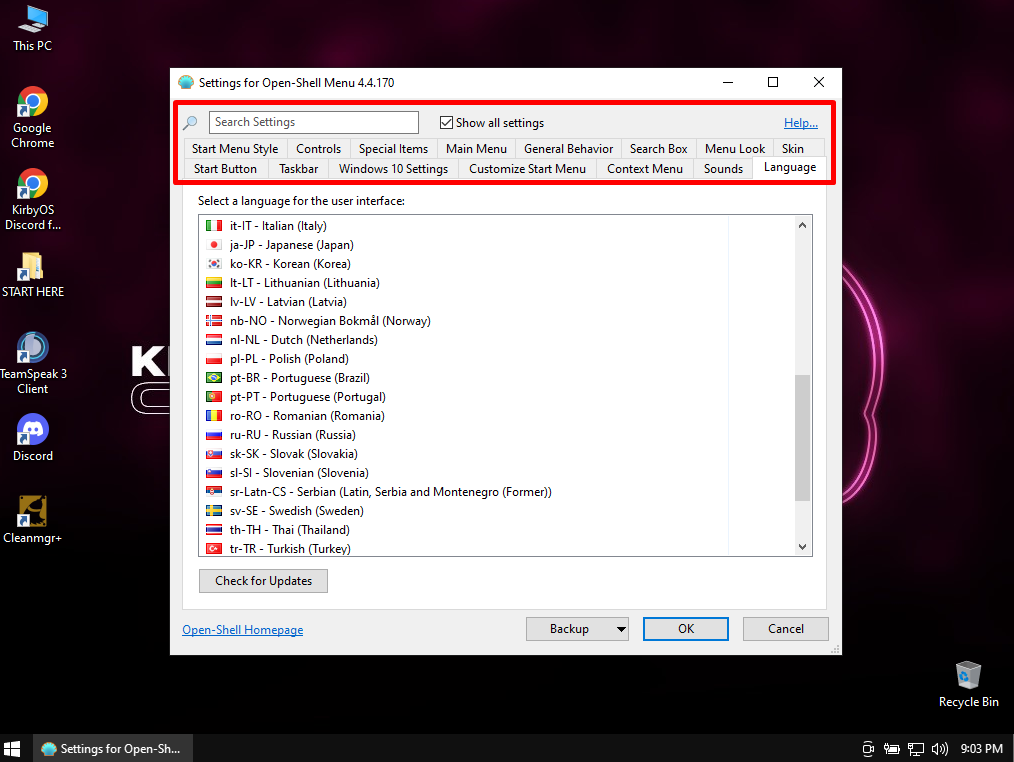The height and width of the screenshot is (762, 1014).
Task: Click the language list scroll-up arrow
Action: pos(803,225)
